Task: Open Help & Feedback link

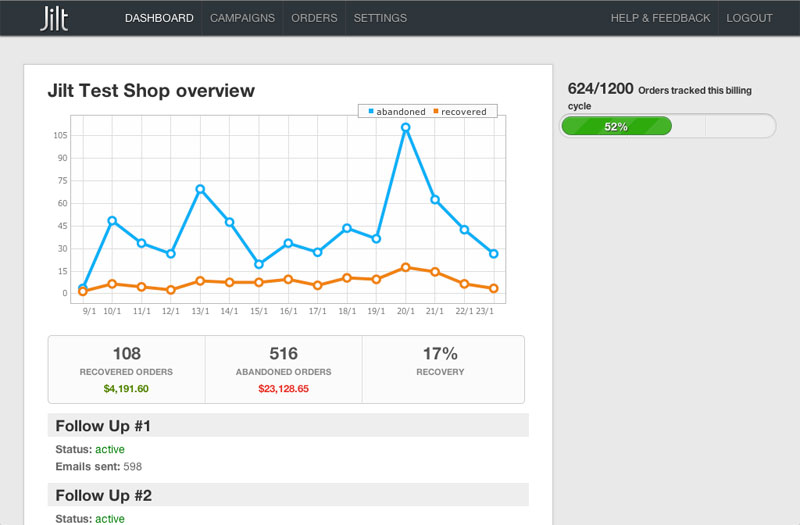Action: (x=660, y=18)
